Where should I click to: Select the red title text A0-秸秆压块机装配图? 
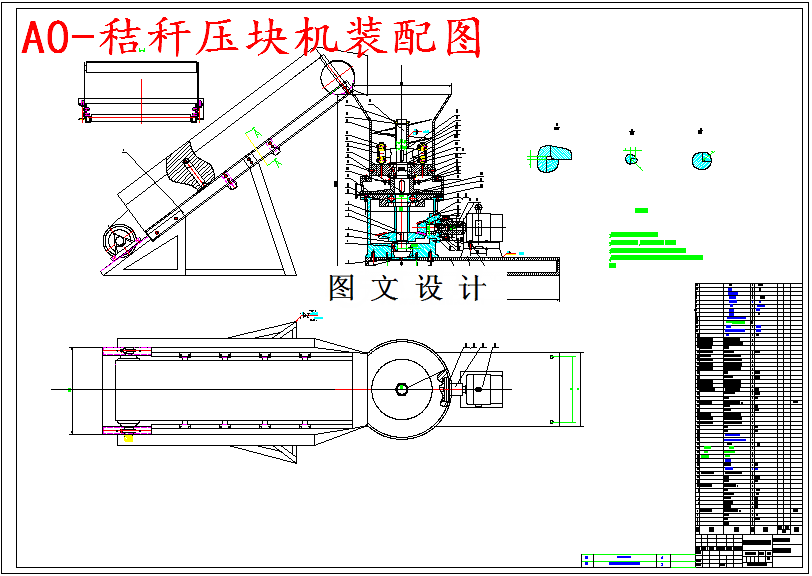pyautogui.click(x=255, y=35)
